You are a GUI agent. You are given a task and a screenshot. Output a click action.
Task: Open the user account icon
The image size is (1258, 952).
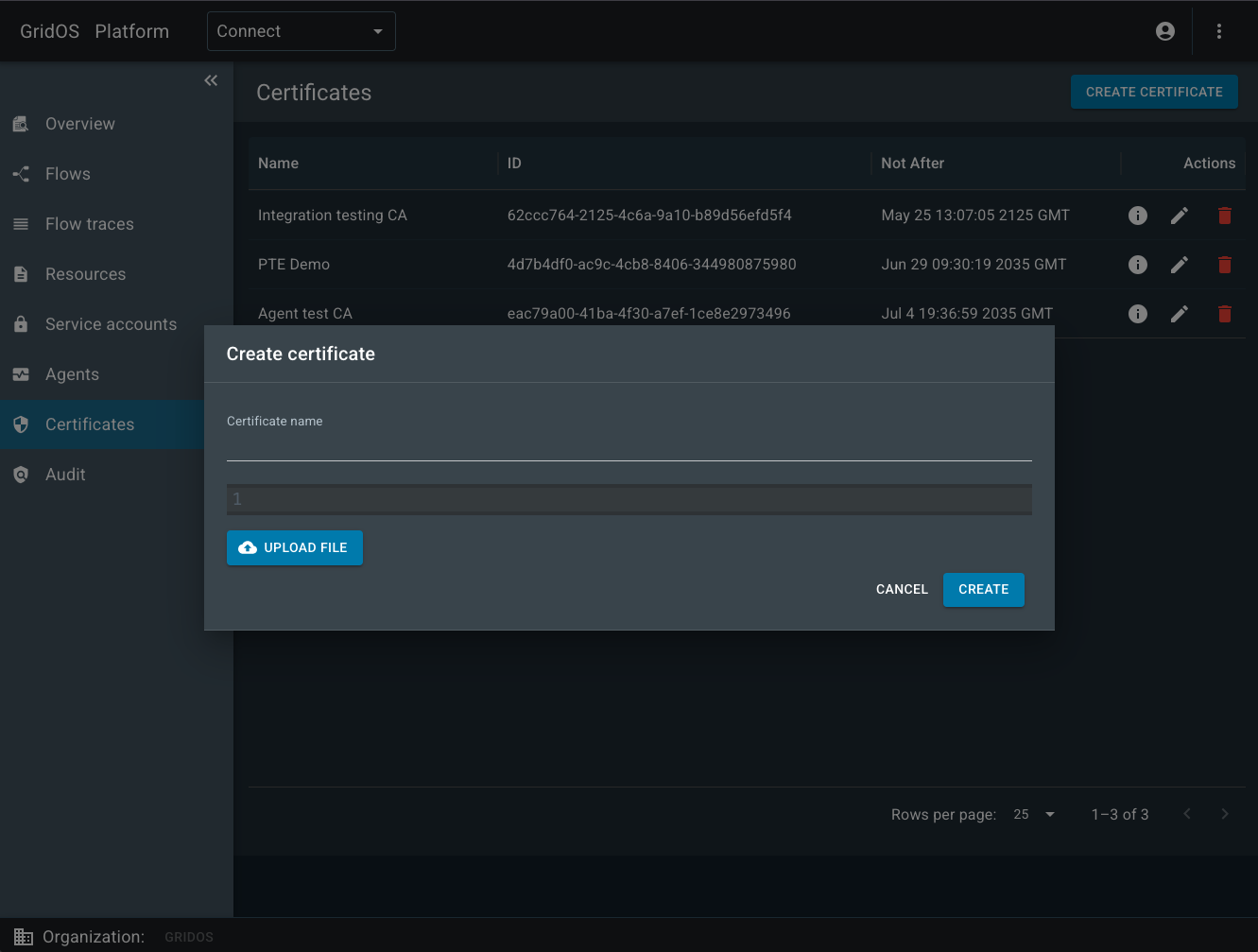(x=1165, y=31)
